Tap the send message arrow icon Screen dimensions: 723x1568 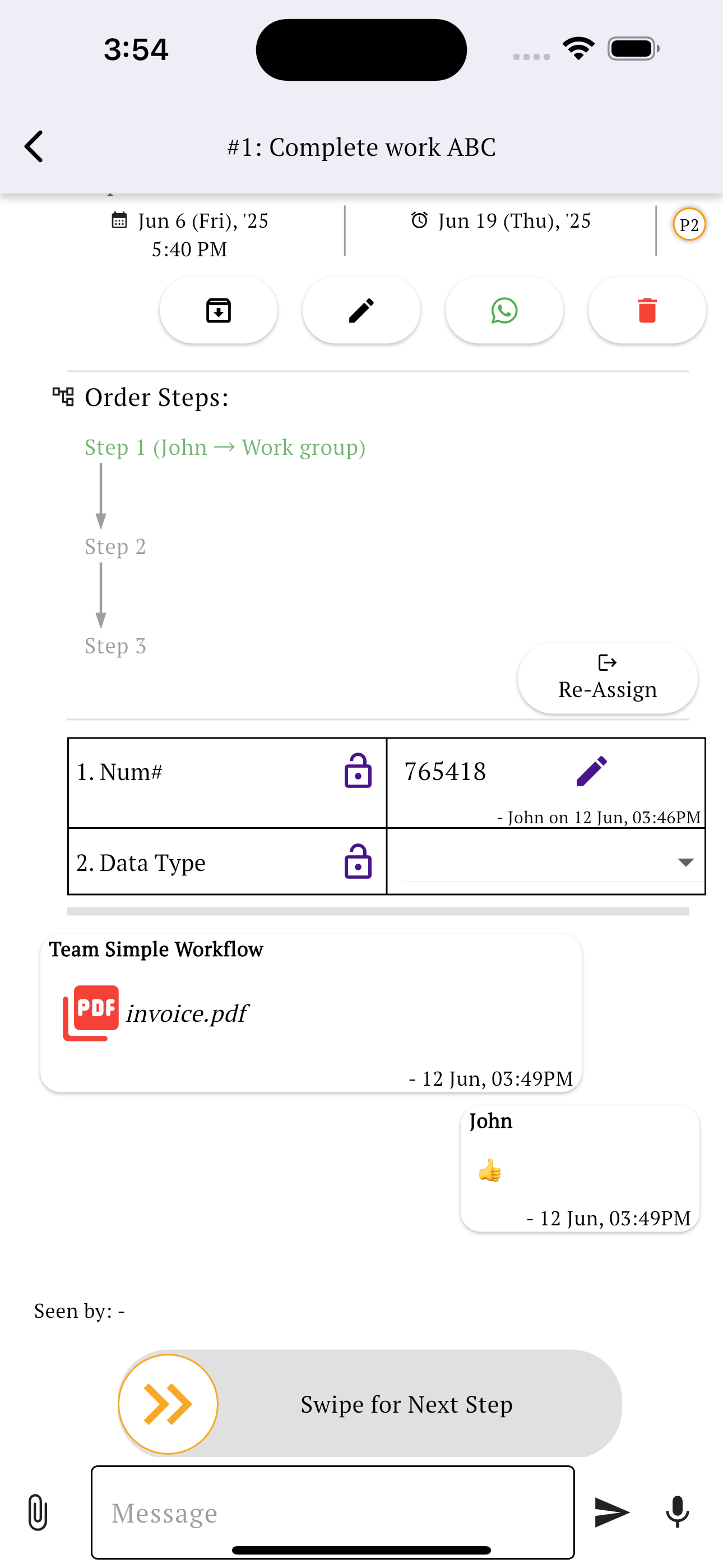pyautogui.click(x=611, y=1512)
